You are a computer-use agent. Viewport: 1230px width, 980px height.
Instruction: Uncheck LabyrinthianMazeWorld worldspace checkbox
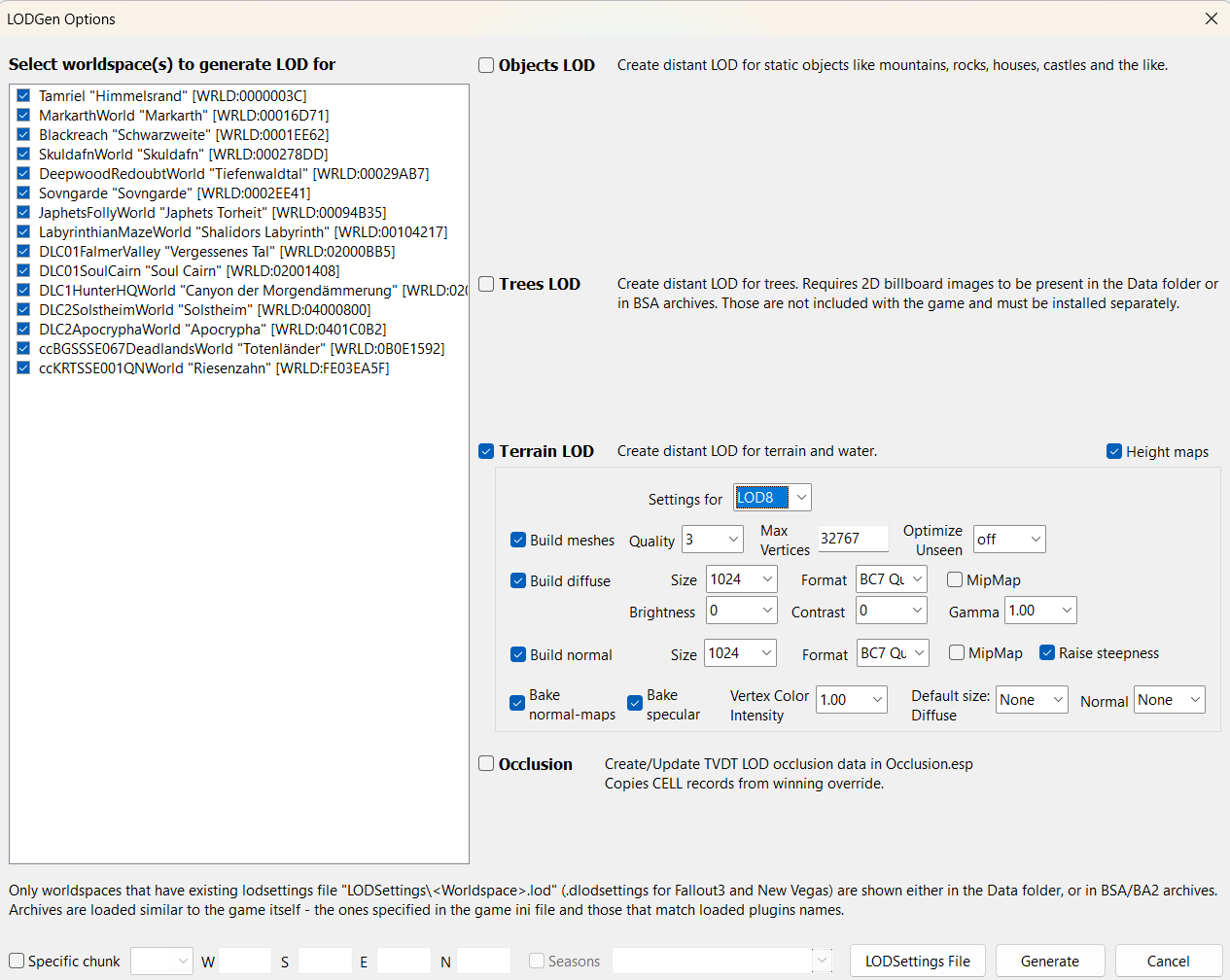point(23,231)
